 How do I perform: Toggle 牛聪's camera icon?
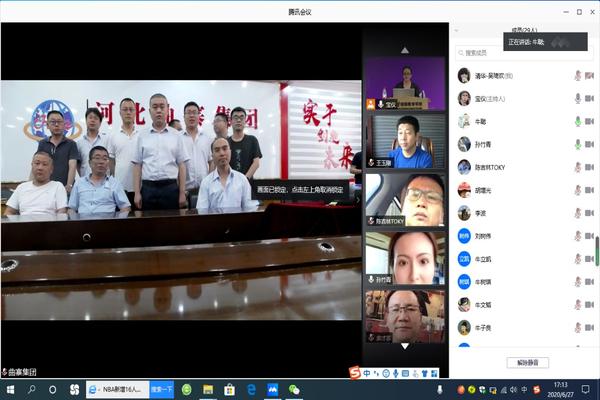tap(589, 122)
